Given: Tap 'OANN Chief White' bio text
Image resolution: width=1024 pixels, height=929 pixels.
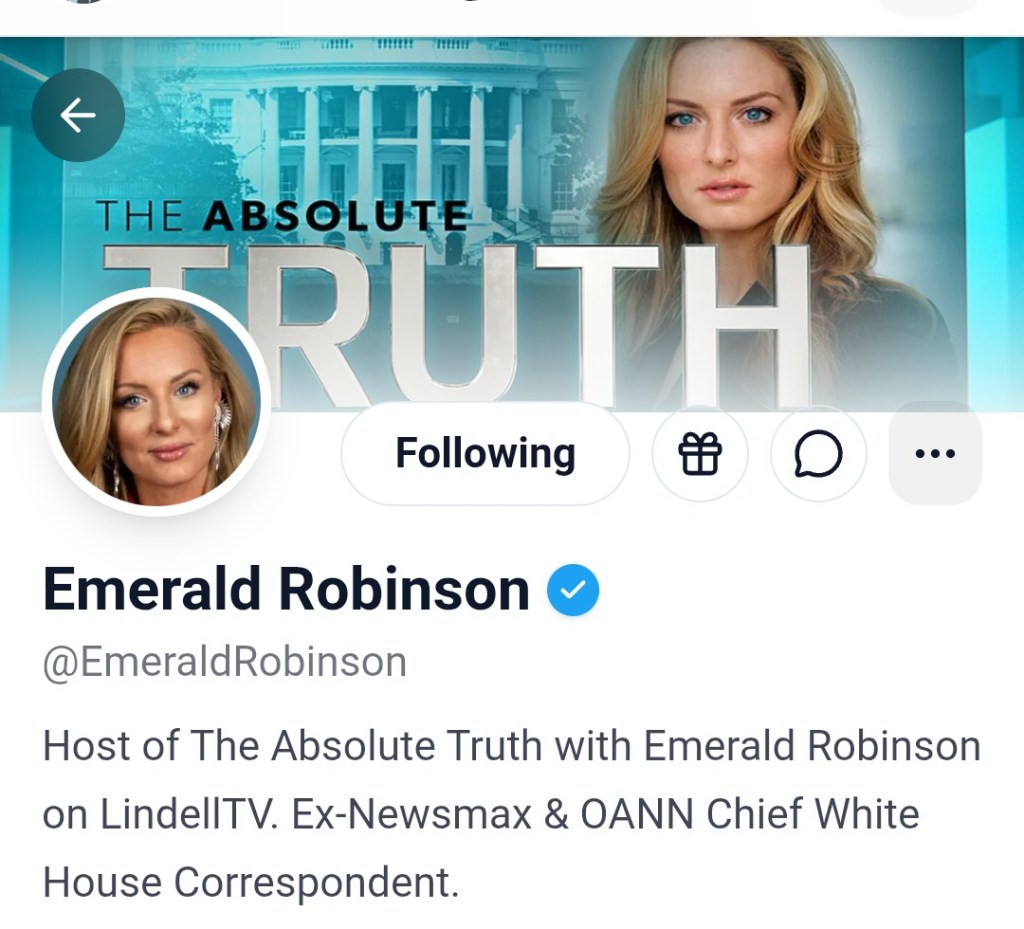Looking at the screenshot, I should tap(750, 814).
